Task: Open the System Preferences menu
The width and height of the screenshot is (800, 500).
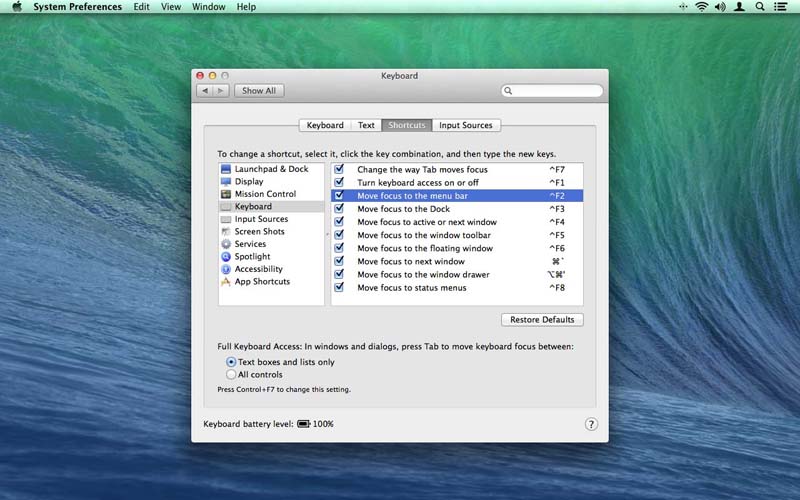Action: tap(78, 7)
